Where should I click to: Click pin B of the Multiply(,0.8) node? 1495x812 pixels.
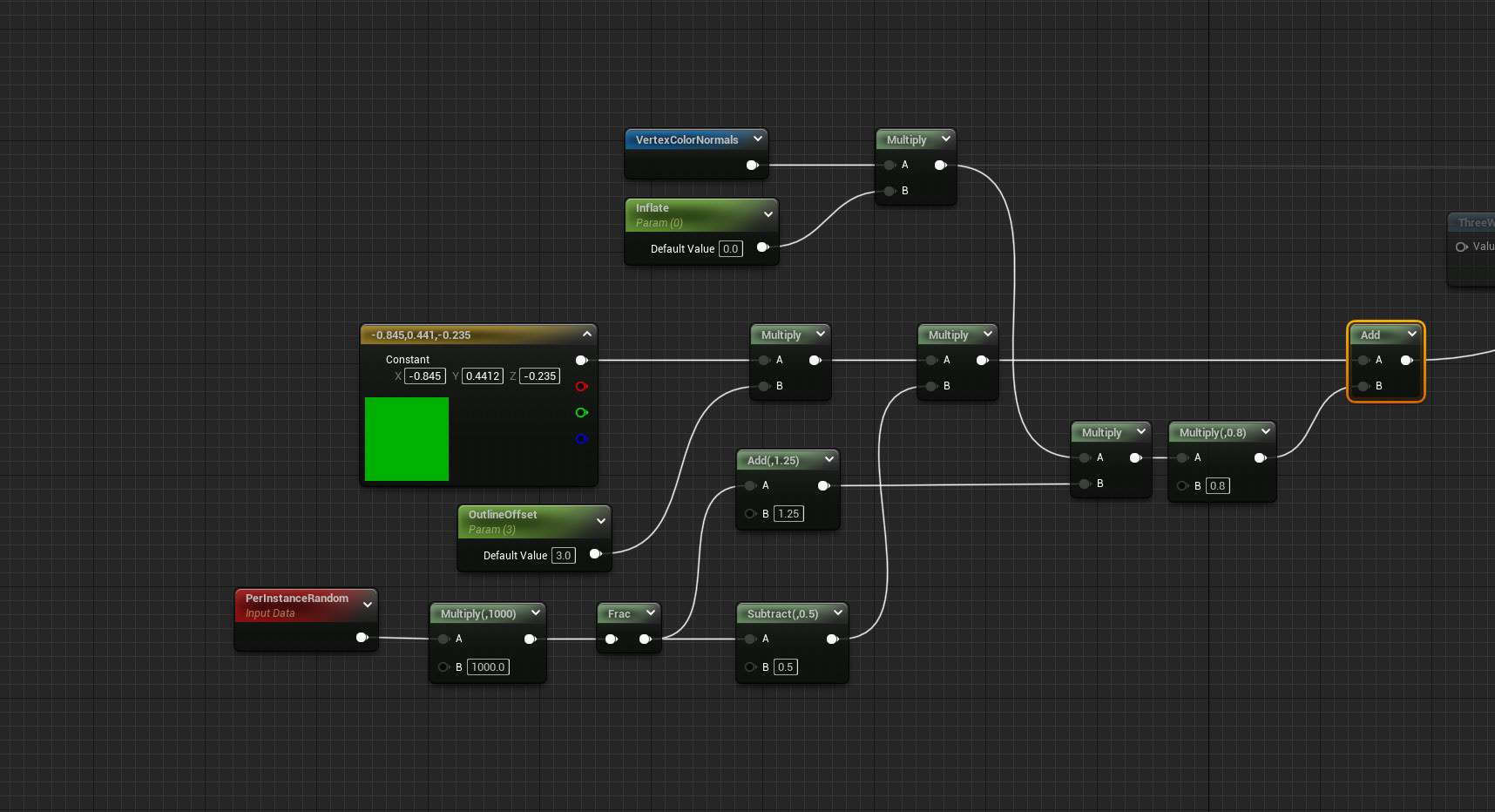click(x=1182, y=485)
